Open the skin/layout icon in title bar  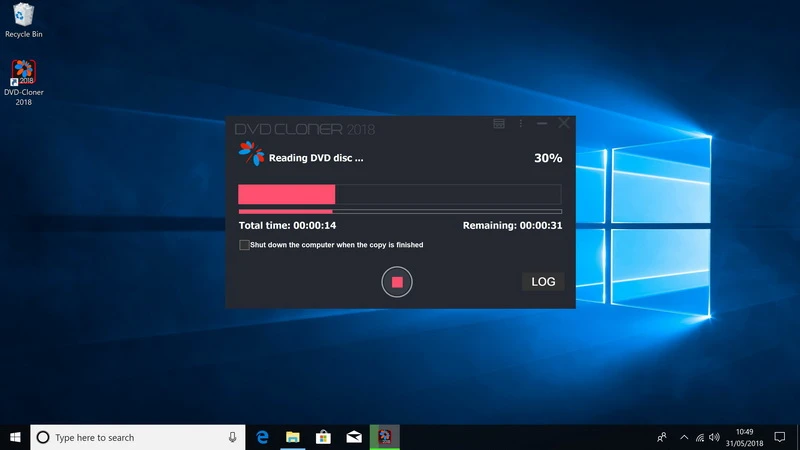499,123
